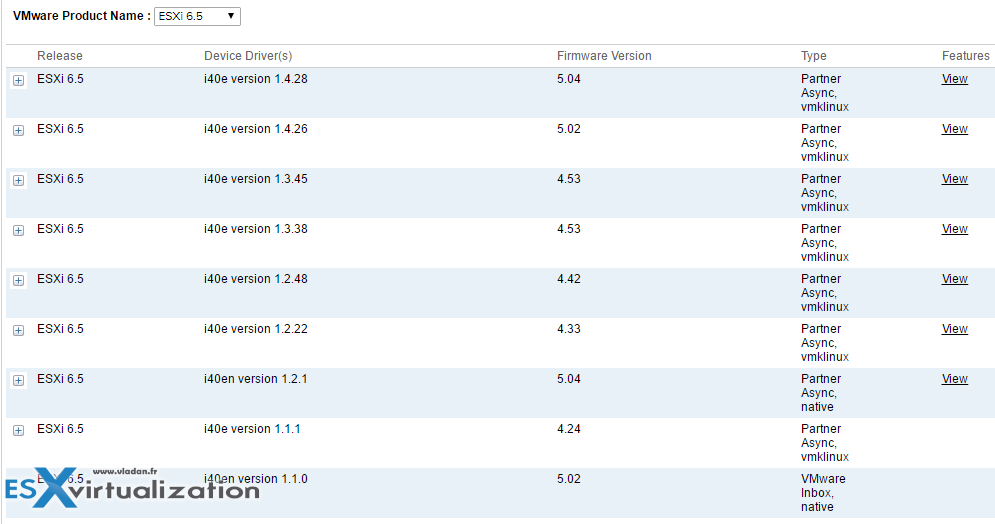
Task: Click plus icon beside i40e version 1.3.45
Action: pyautogui.click(x=18, y=180)
